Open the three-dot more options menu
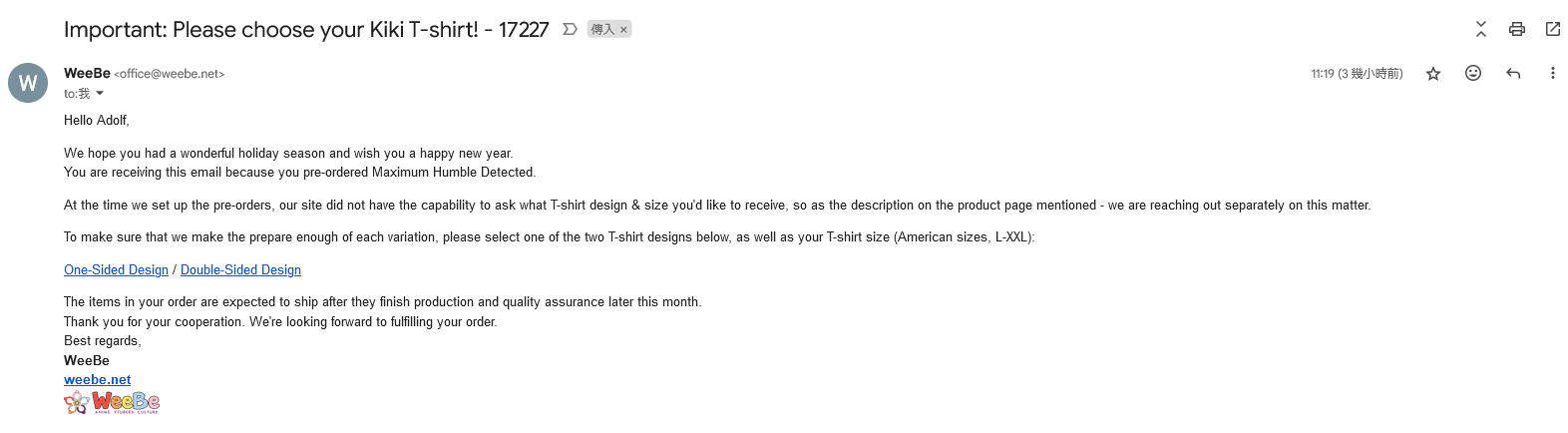 click(1552, 73)
